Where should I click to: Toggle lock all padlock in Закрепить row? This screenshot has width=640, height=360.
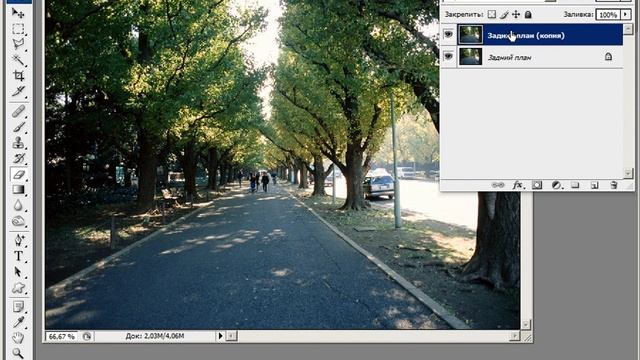(528, 14)
